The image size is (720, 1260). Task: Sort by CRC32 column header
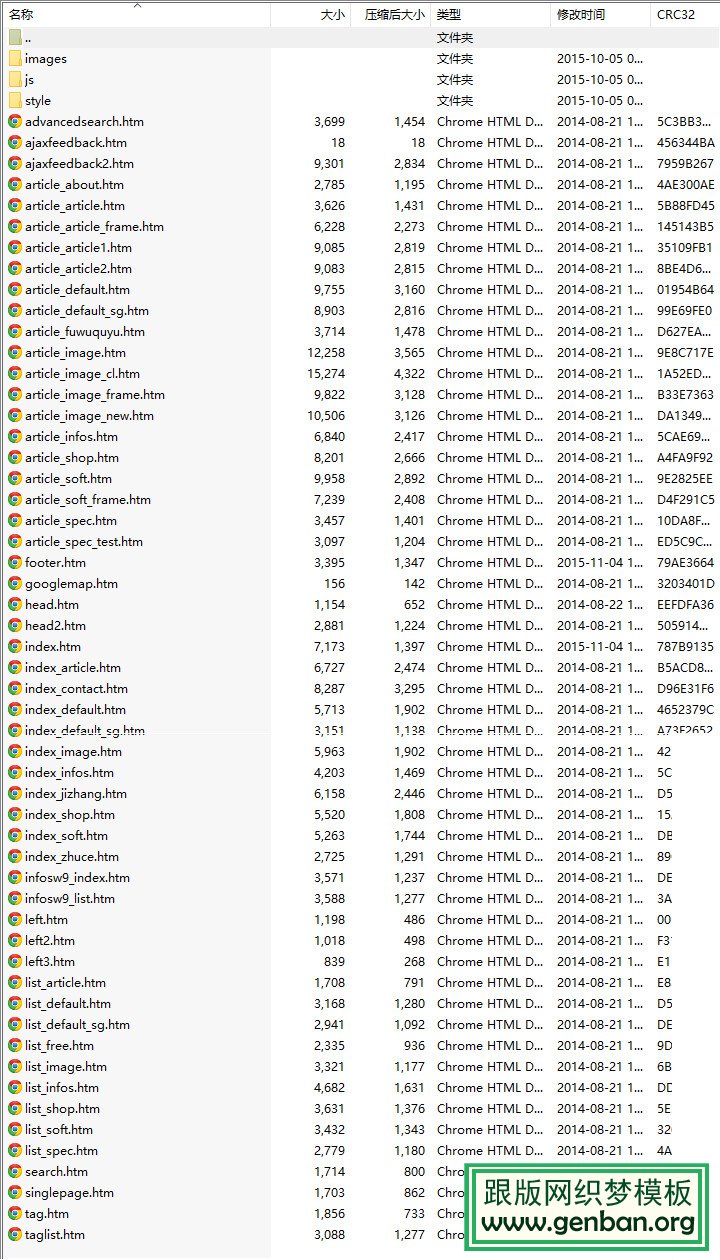675,15
